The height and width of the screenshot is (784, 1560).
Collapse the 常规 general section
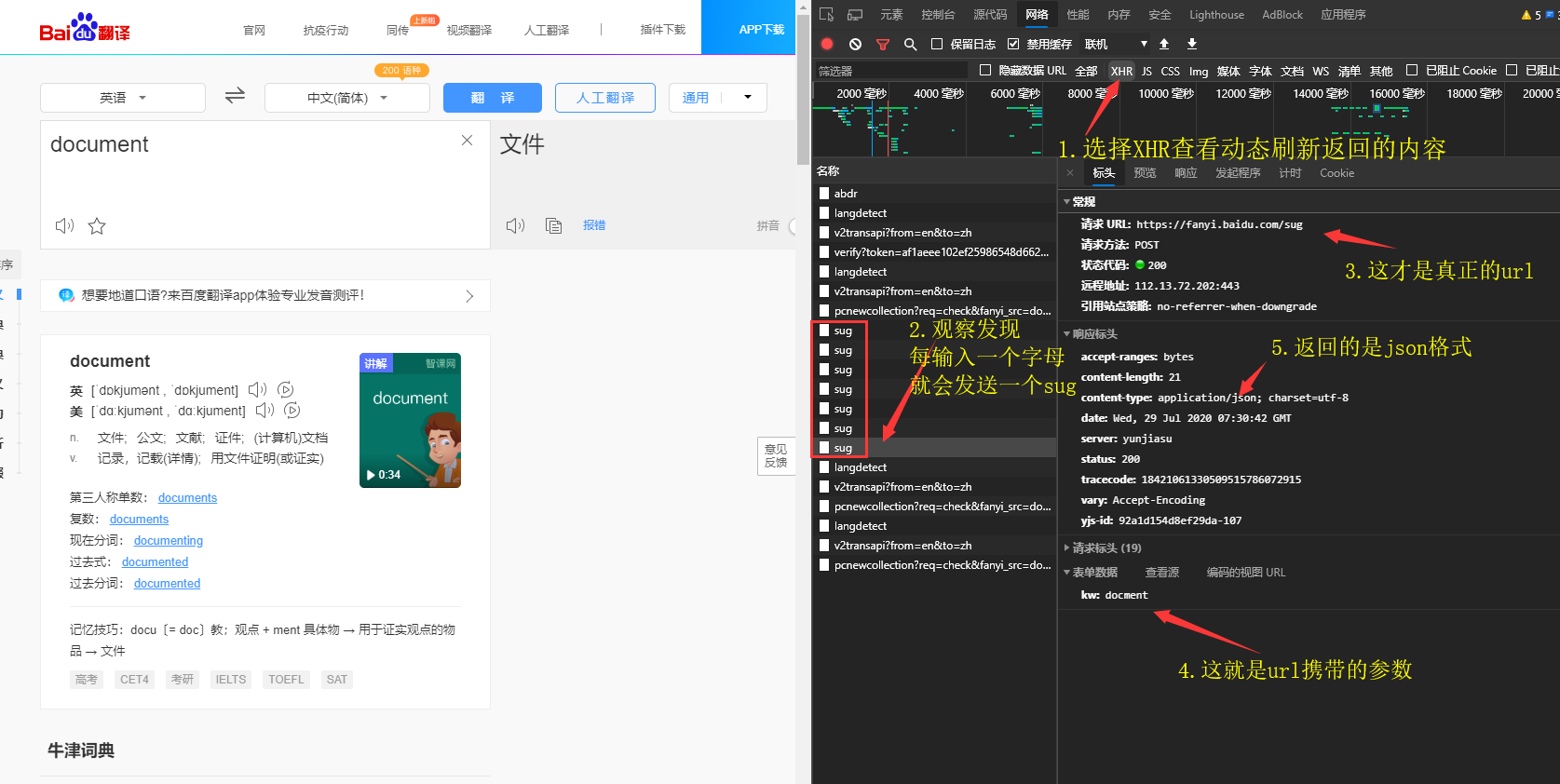click(1067, 202)
